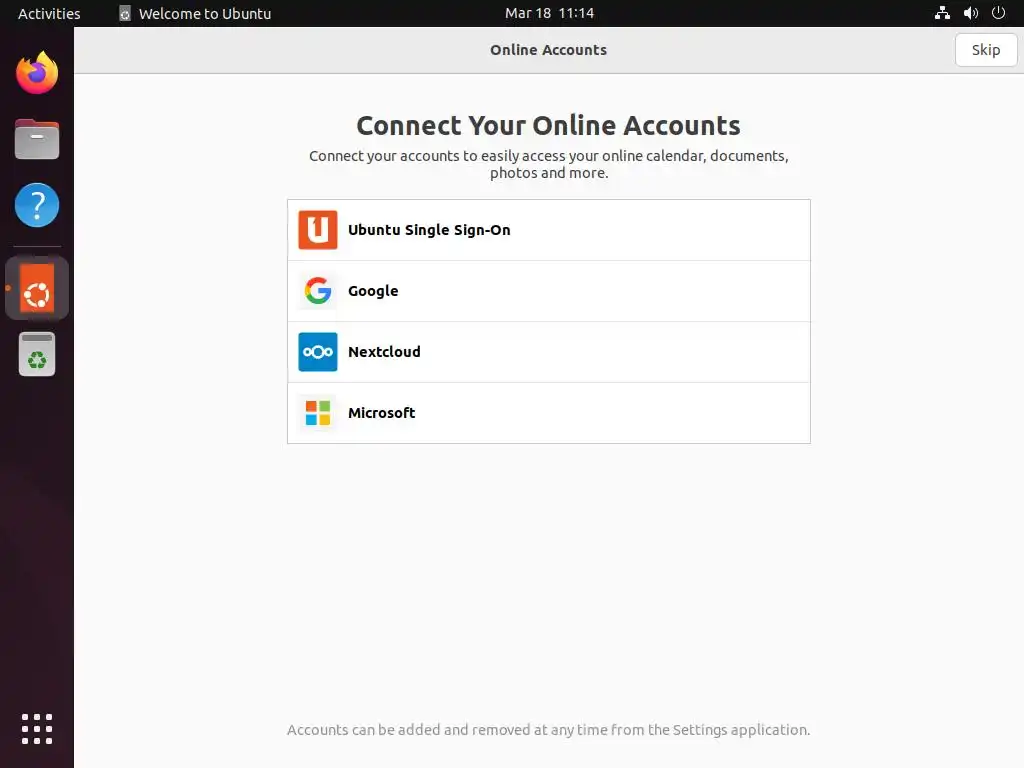Open Firefox from the dock
Viewport: 1024px width, 768px height.
pos(37,72)
